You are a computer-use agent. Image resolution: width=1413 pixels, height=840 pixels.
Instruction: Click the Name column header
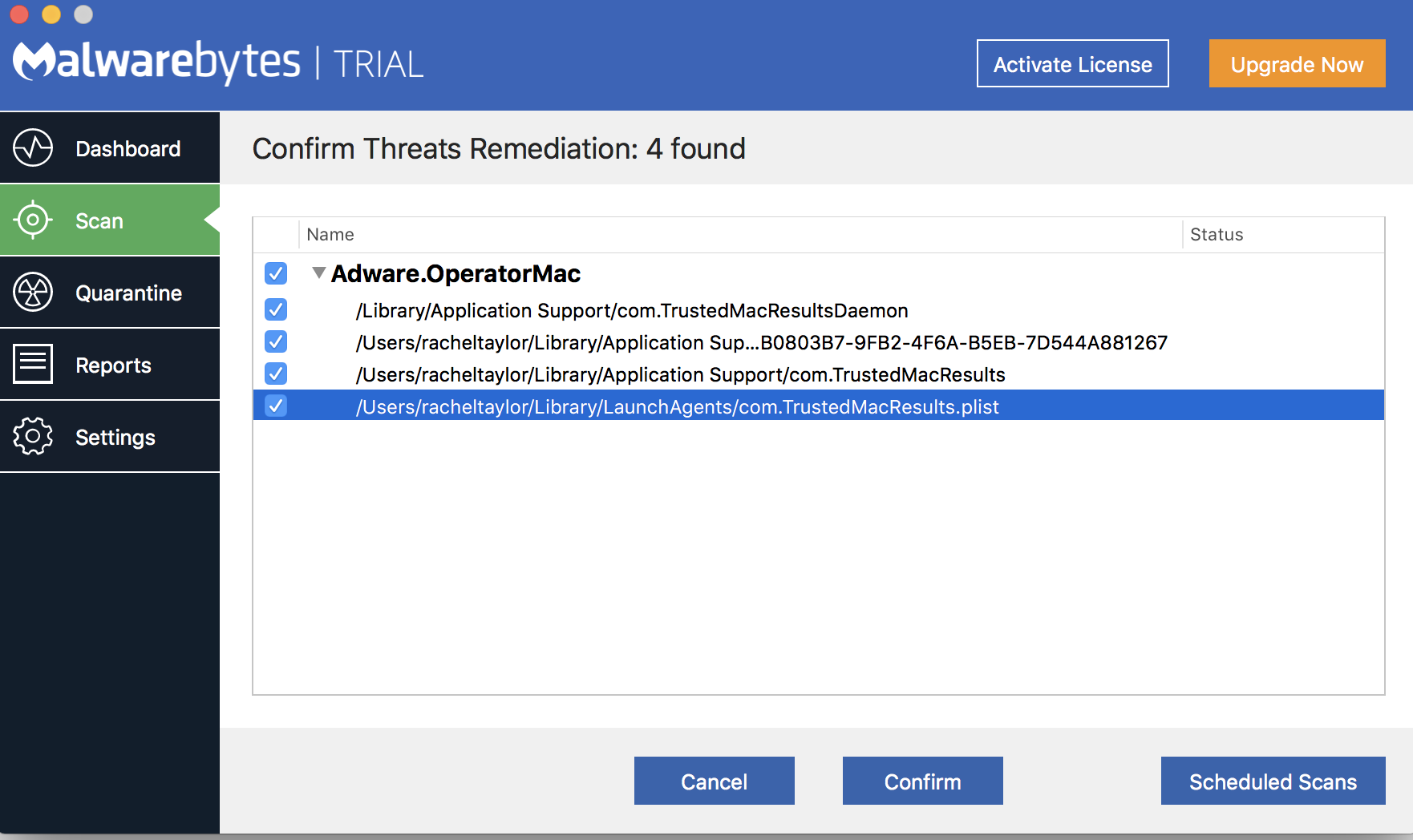pos(740,235)
